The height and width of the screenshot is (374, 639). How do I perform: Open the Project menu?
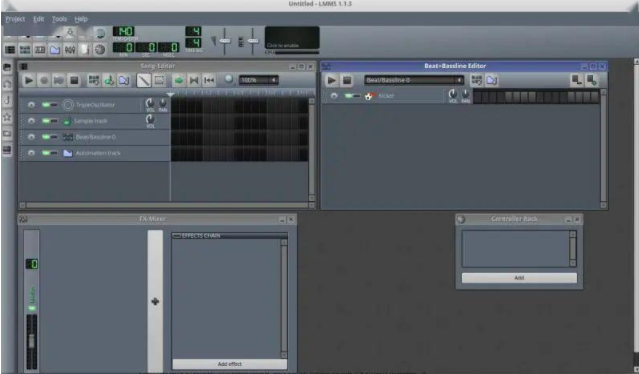coord(15,19)
